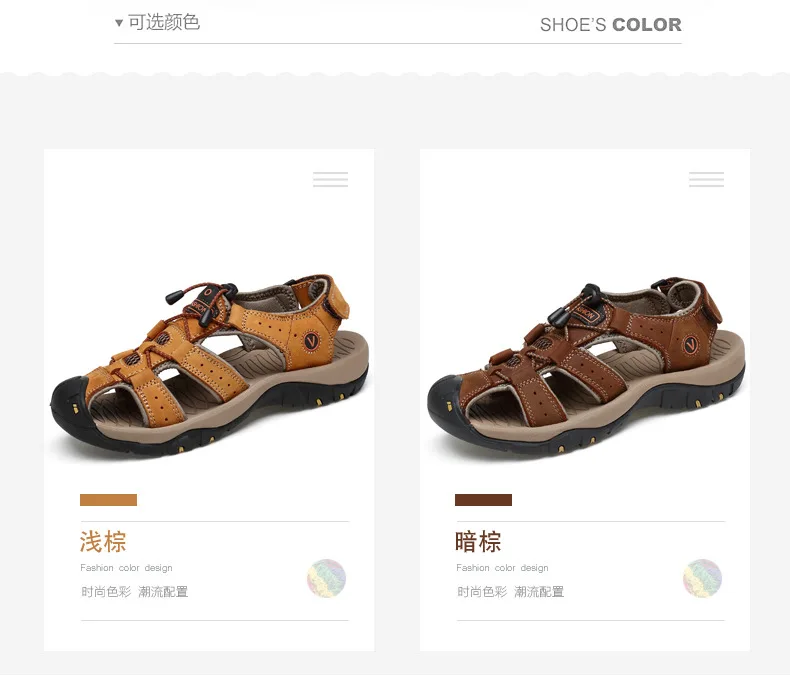Viewport: 790px width, 684px height.
Task: Click the dark brown sandal image
Action: coord(586,366)
